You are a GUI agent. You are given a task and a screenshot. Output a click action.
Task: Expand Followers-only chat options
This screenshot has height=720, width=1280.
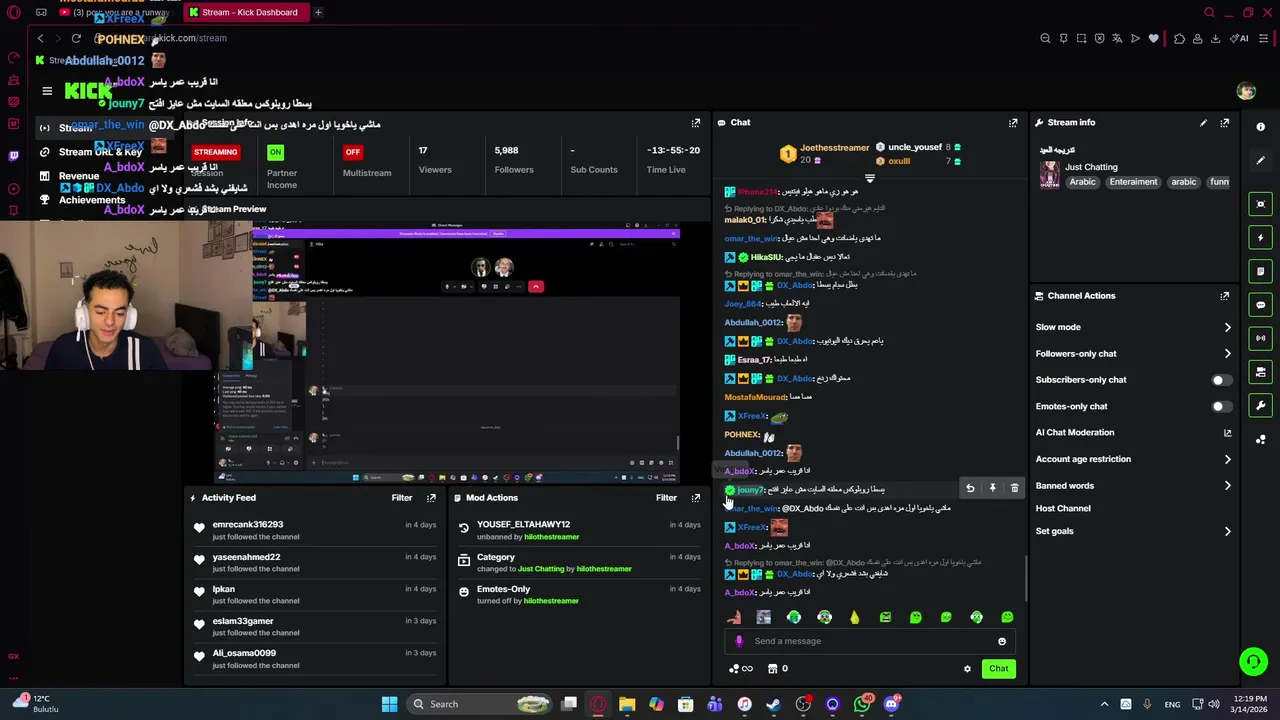pyautogui.click(x=1228, y=354)
